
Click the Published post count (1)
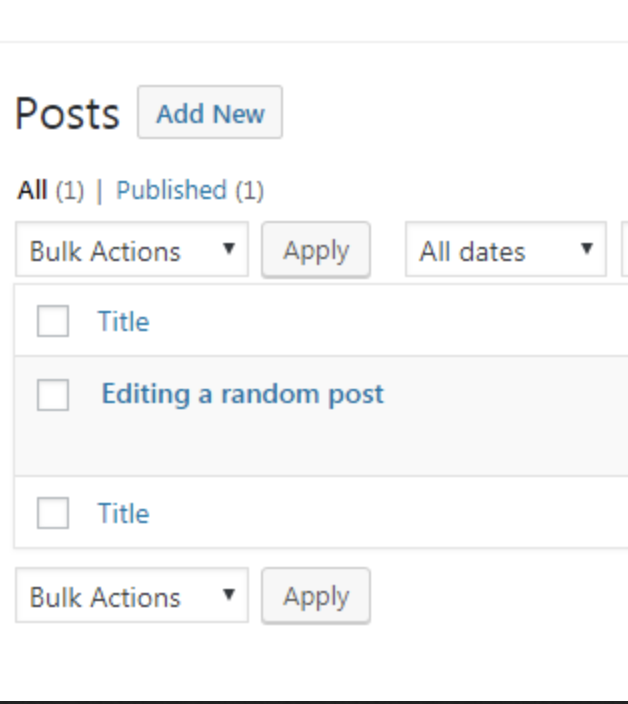click(x=249, y=190)
